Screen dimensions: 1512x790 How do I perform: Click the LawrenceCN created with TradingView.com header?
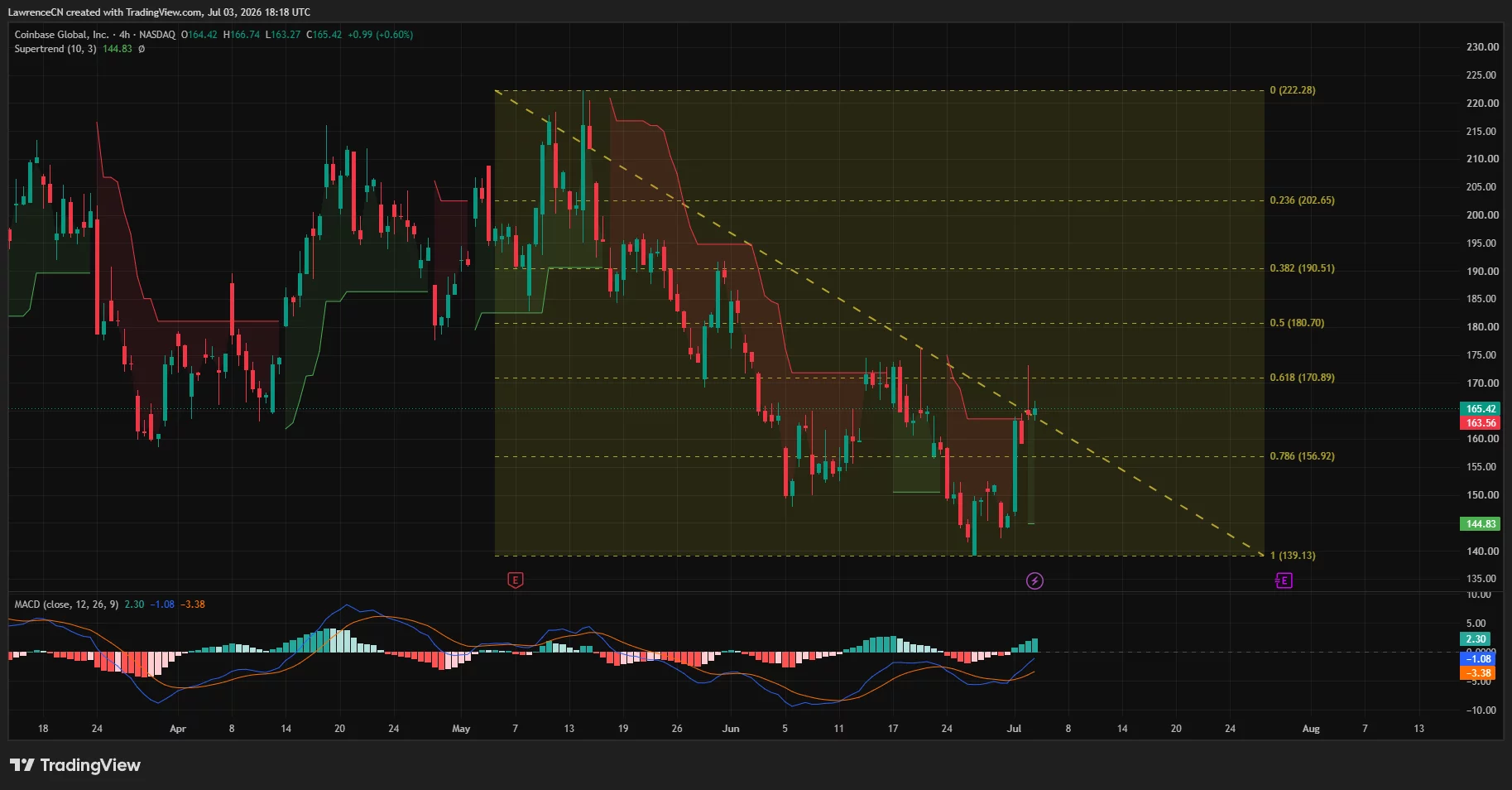159,12
